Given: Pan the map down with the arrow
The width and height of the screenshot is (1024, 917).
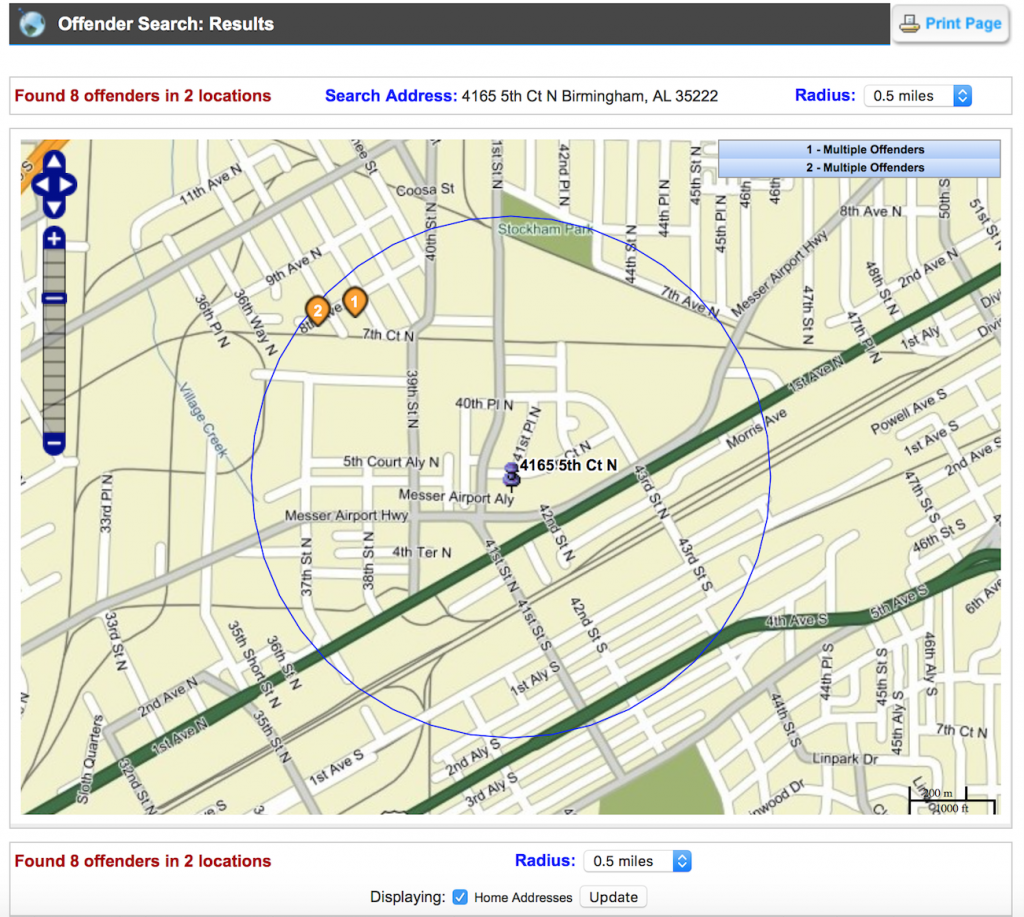Looking at the screenshot, I should [x=55, y=207].
